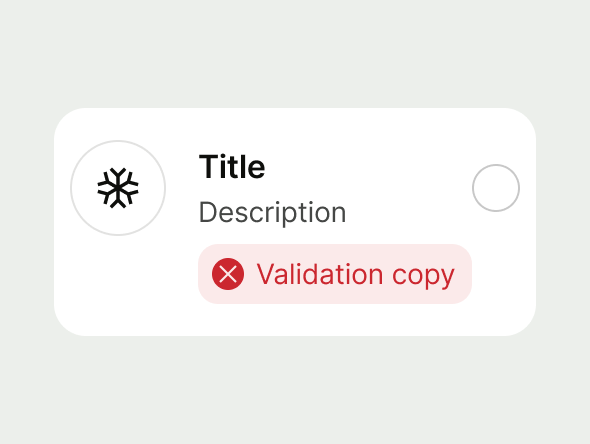Toggle the radio circle beside Title
Viewport: 590px width, 444px height.
coord(496,188)
